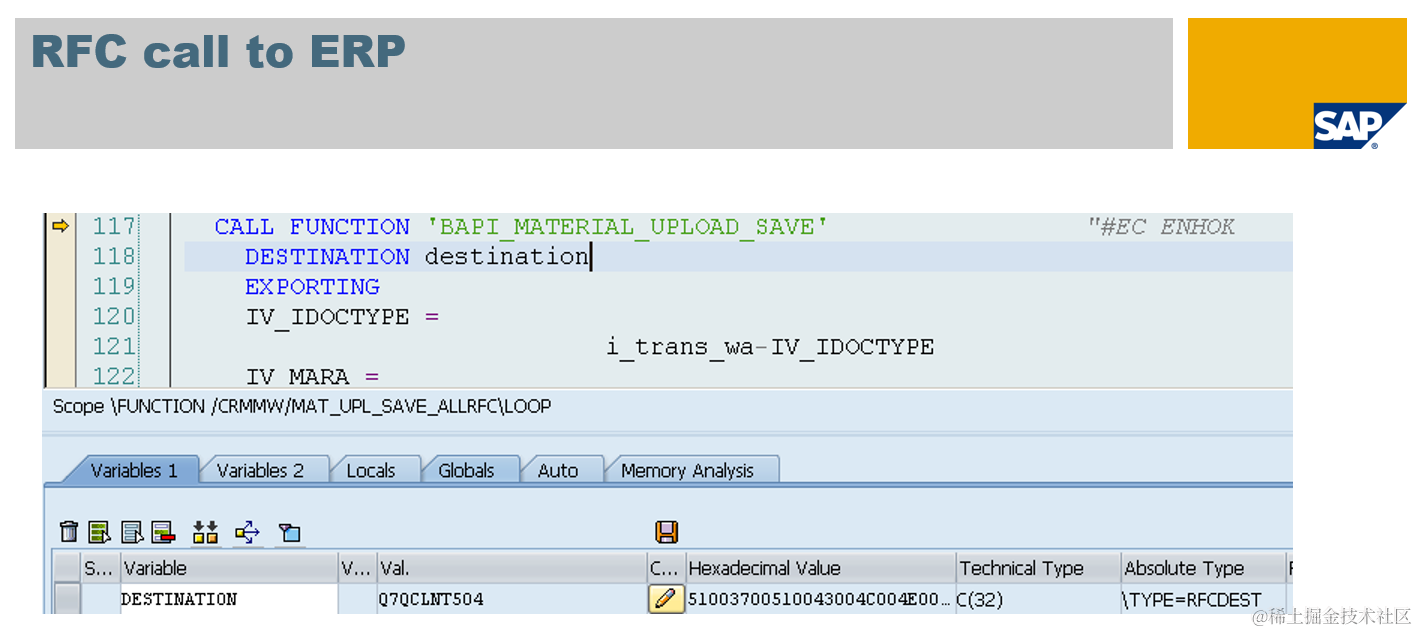Screen dimensions: 1418x633
Task: Click the Scope \FUNCTION /CRMMW/MAT_UPL_SAVE_ALLRFC\LOOP text
Action: [302, 406]
